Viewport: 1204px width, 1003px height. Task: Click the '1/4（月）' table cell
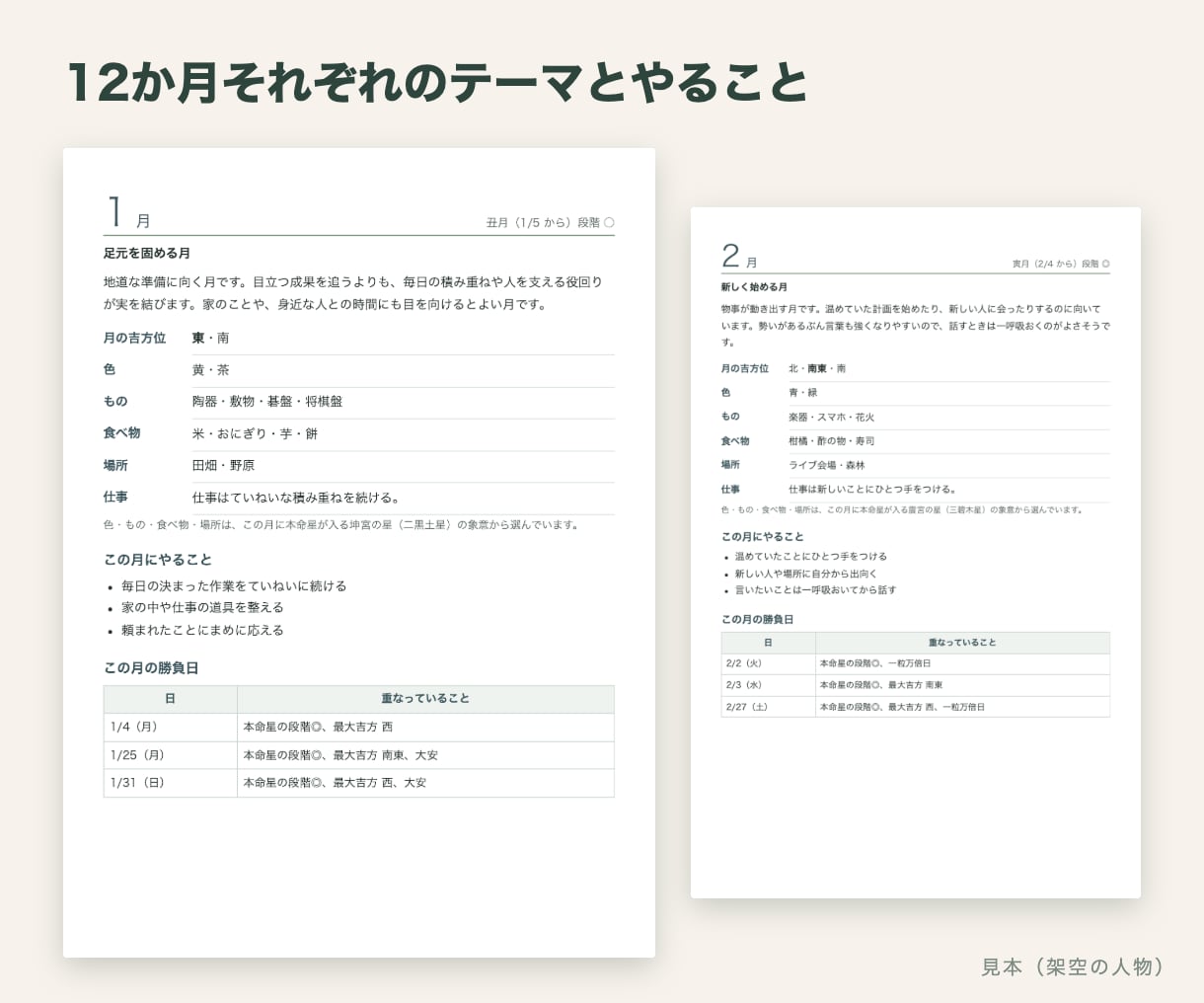pyautogui.click(x=171, y=727)
